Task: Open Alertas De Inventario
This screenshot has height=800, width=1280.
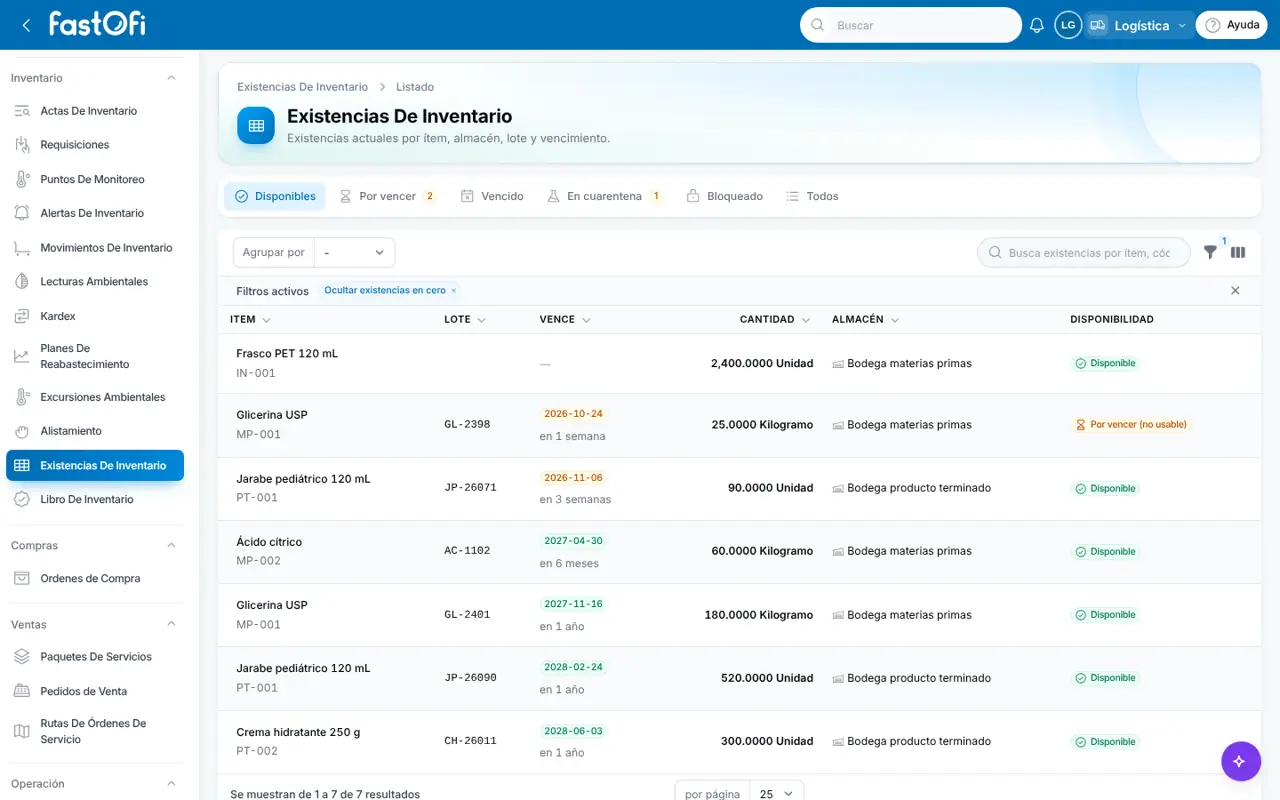Action: [x=95, y=213]
